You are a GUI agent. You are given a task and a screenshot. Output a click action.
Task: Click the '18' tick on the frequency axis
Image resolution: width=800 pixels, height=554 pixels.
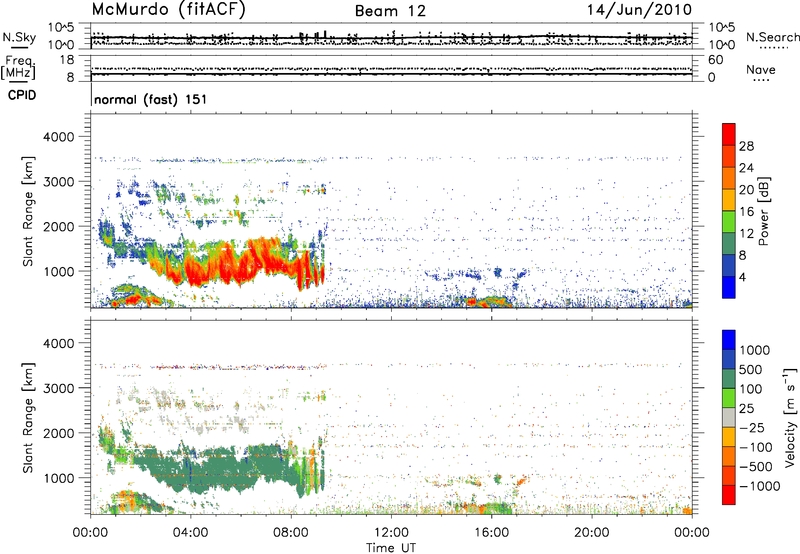click(67, 60)
